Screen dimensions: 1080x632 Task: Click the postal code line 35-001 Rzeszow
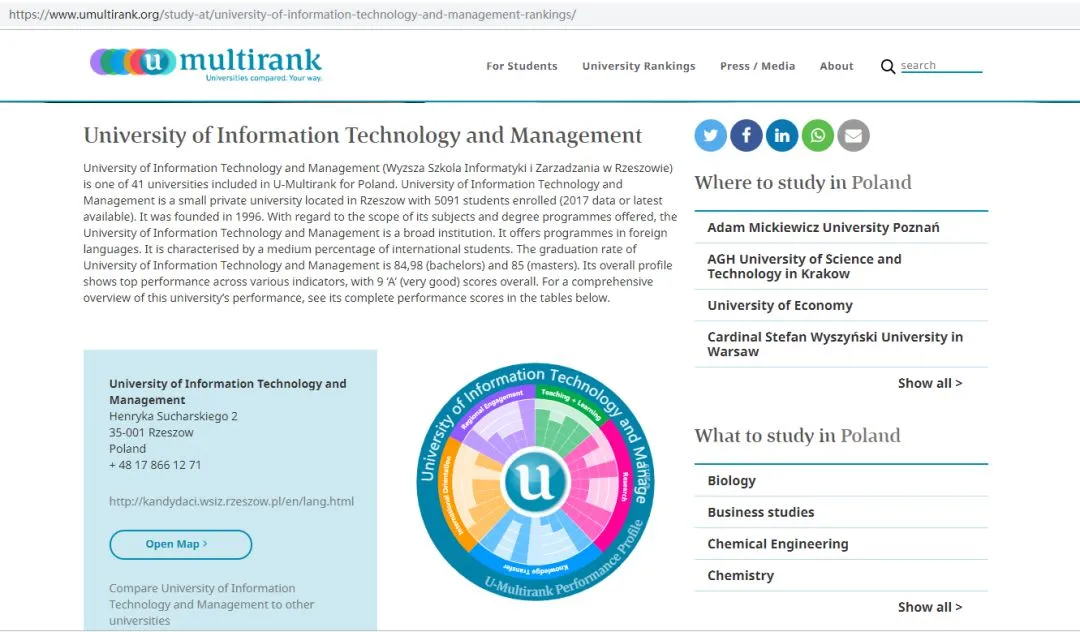point(151,432)
